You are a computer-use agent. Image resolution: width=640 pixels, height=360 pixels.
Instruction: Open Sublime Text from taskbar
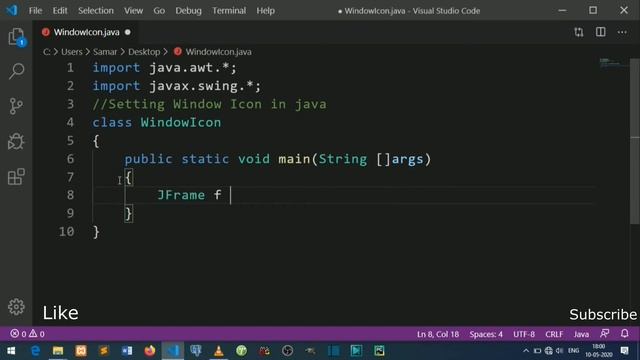tap(104, 351)
